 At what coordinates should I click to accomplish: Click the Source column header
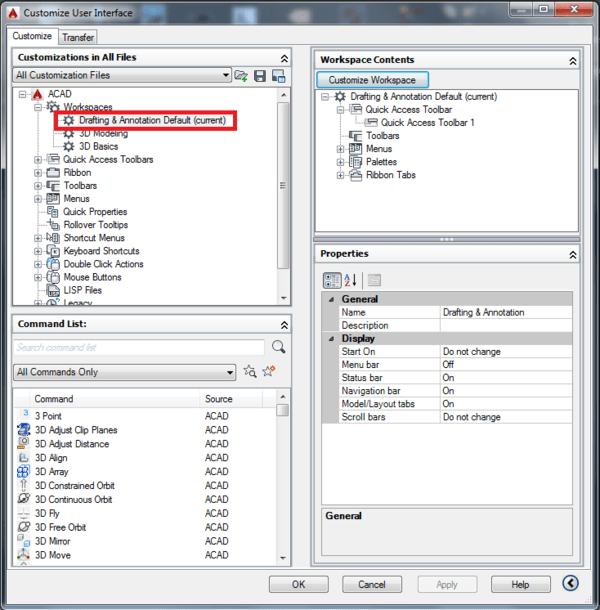coord(232,399)
